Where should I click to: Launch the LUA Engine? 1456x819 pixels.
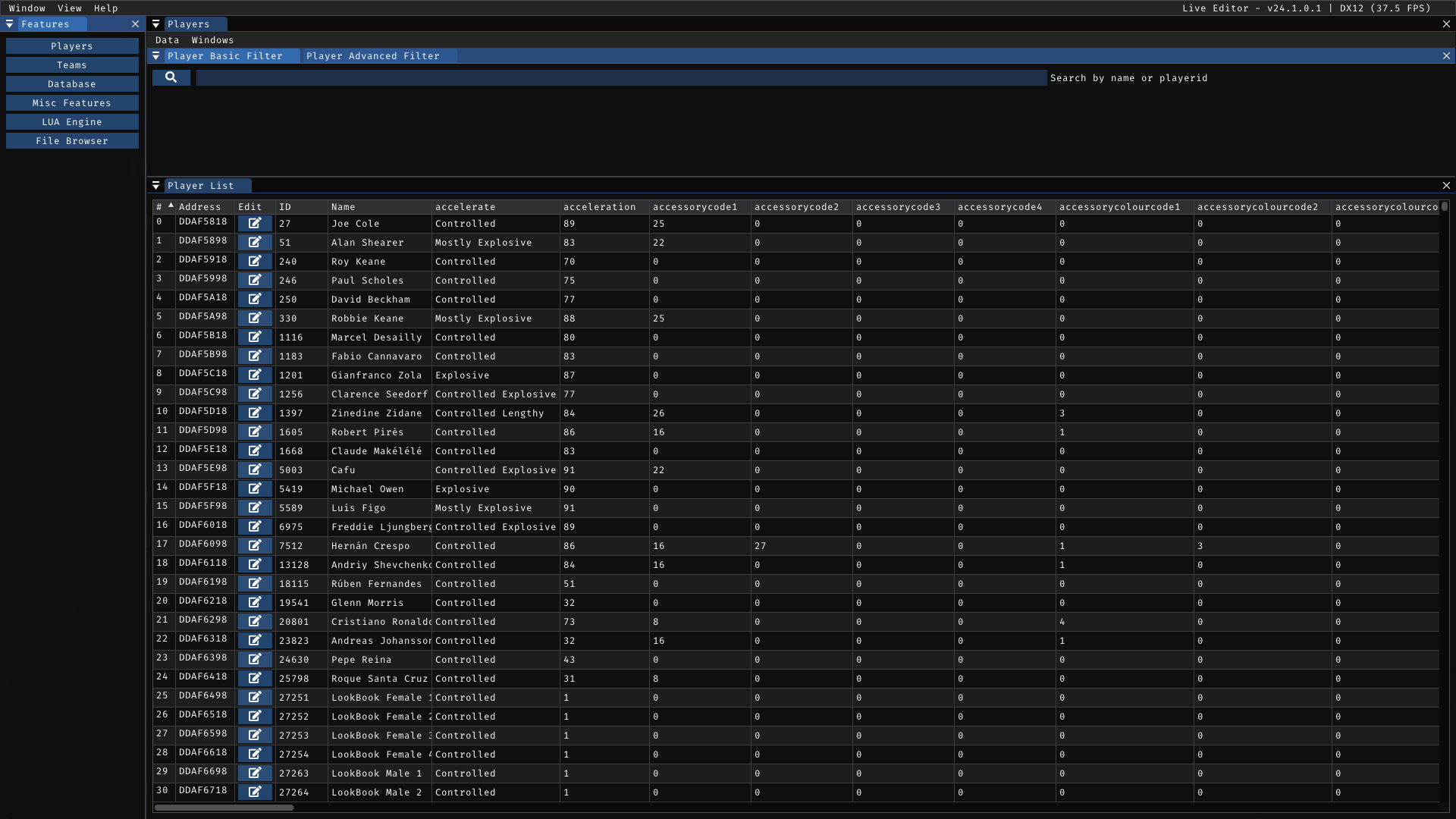72,122
